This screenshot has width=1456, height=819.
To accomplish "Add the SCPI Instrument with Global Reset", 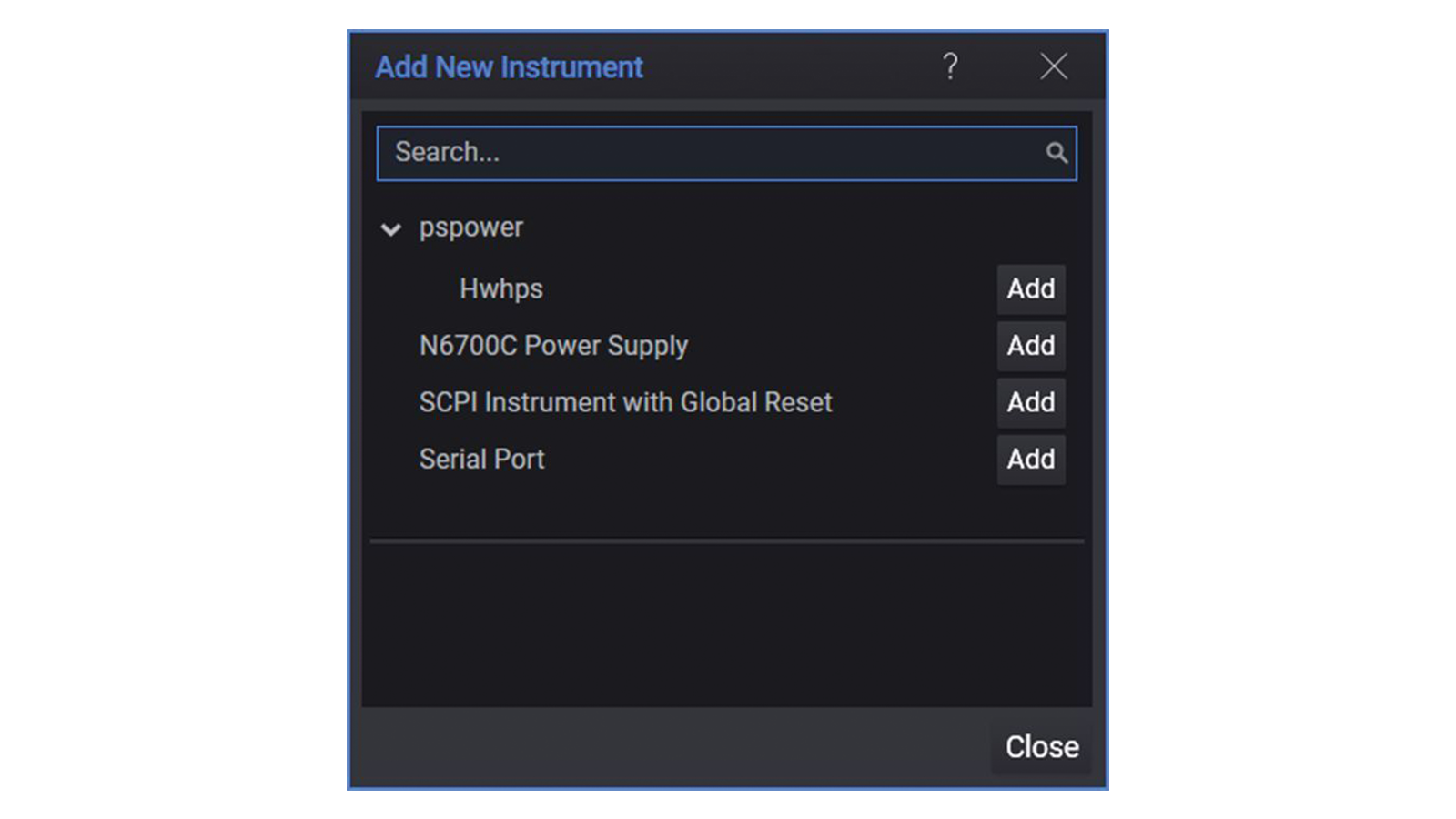I will point(1030,402).
